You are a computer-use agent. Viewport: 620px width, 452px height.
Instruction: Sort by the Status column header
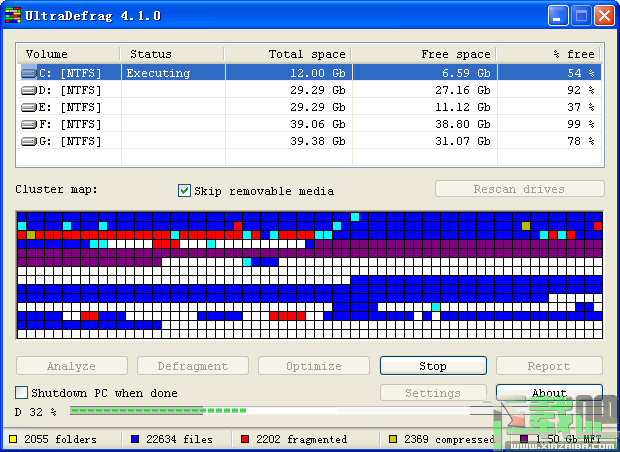point(172,54)
